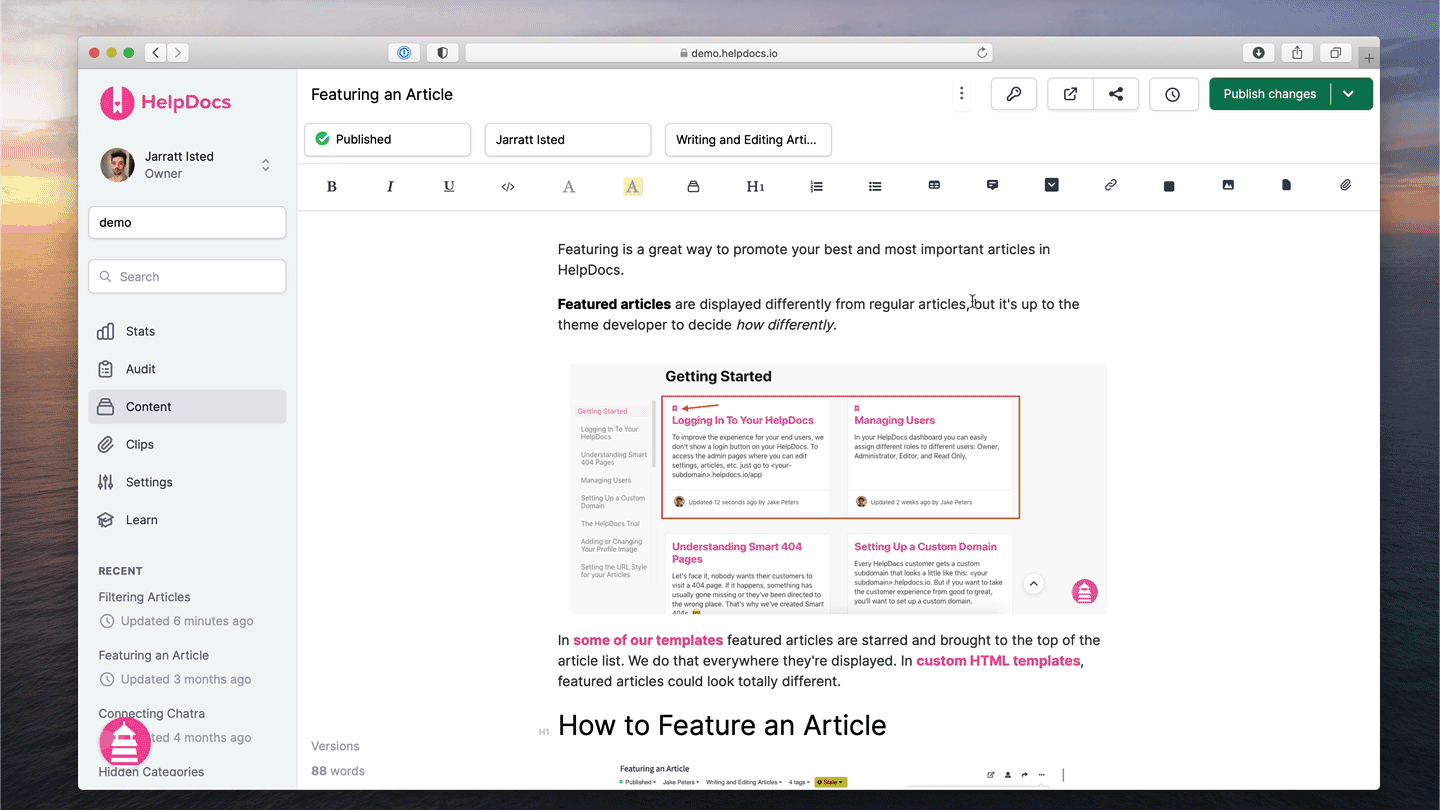Open Content in the sidebar
The height and width of the screenshot is (810, 1440).
click(187, 407)
